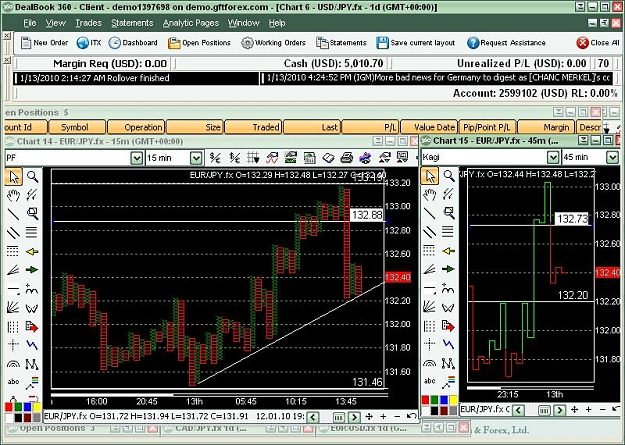Open the PF chart type dropdown

click(136, 158)
